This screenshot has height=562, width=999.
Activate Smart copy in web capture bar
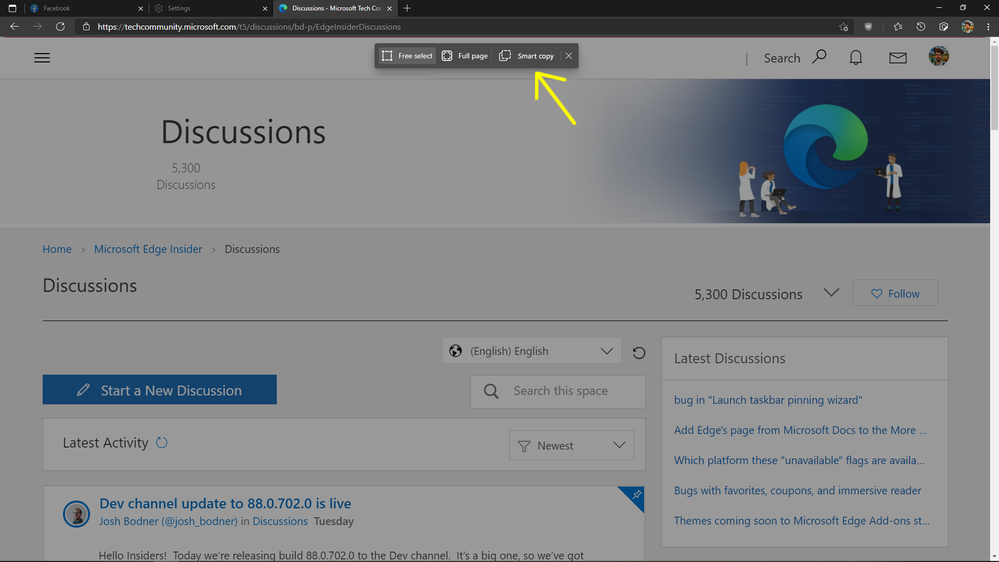point(526,56)
